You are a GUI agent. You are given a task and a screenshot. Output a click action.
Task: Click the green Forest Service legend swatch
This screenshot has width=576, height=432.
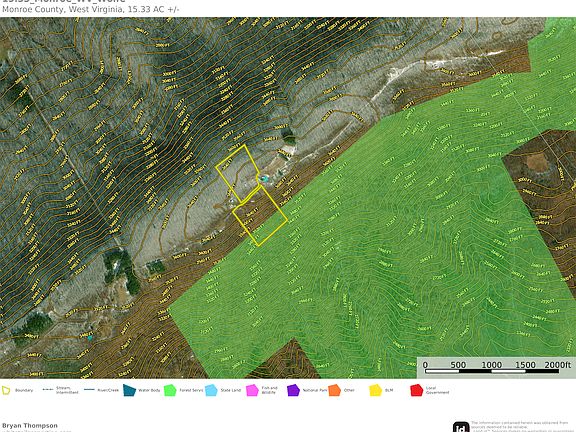coord(170,390)
